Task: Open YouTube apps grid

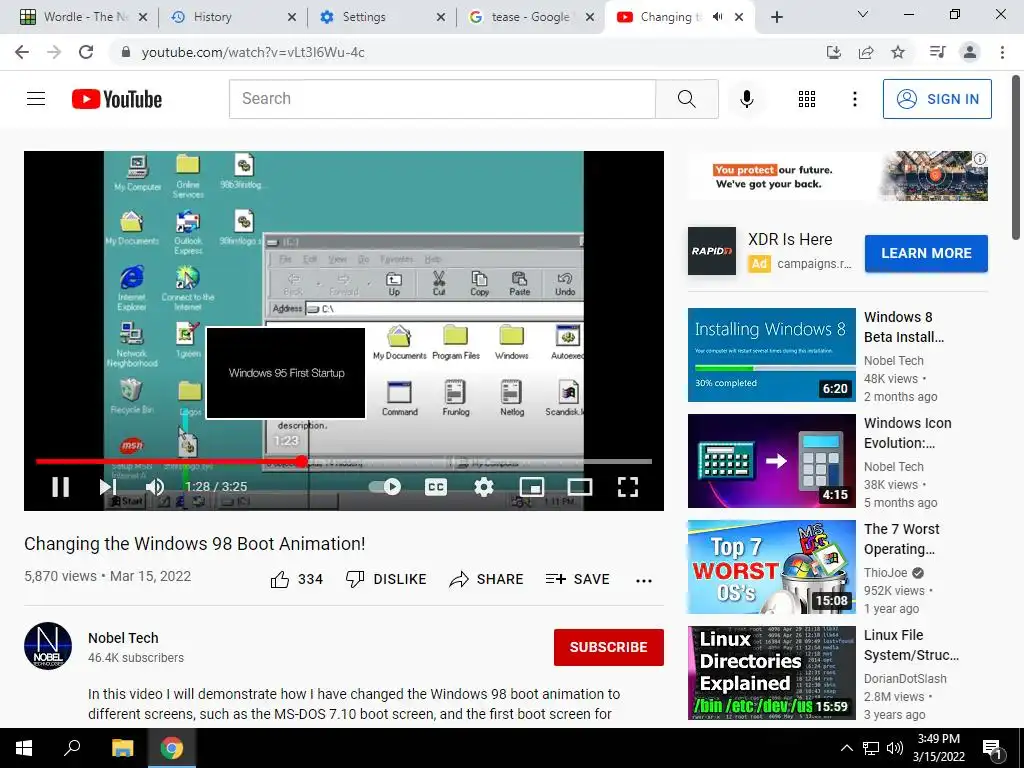Action: click(807, 99)
